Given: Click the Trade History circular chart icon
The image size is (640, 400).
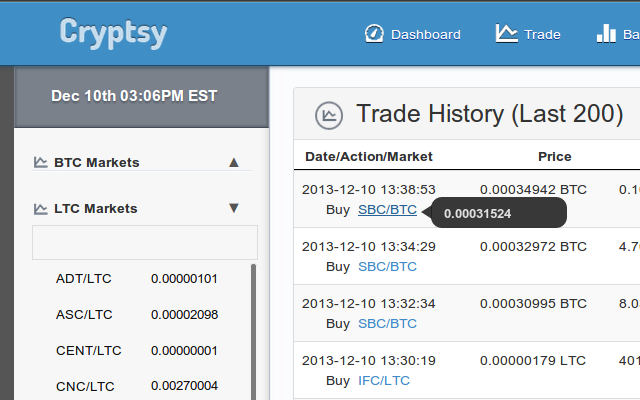Looking at the screenshot, I should pyautogui.click(x=329, y=116).
